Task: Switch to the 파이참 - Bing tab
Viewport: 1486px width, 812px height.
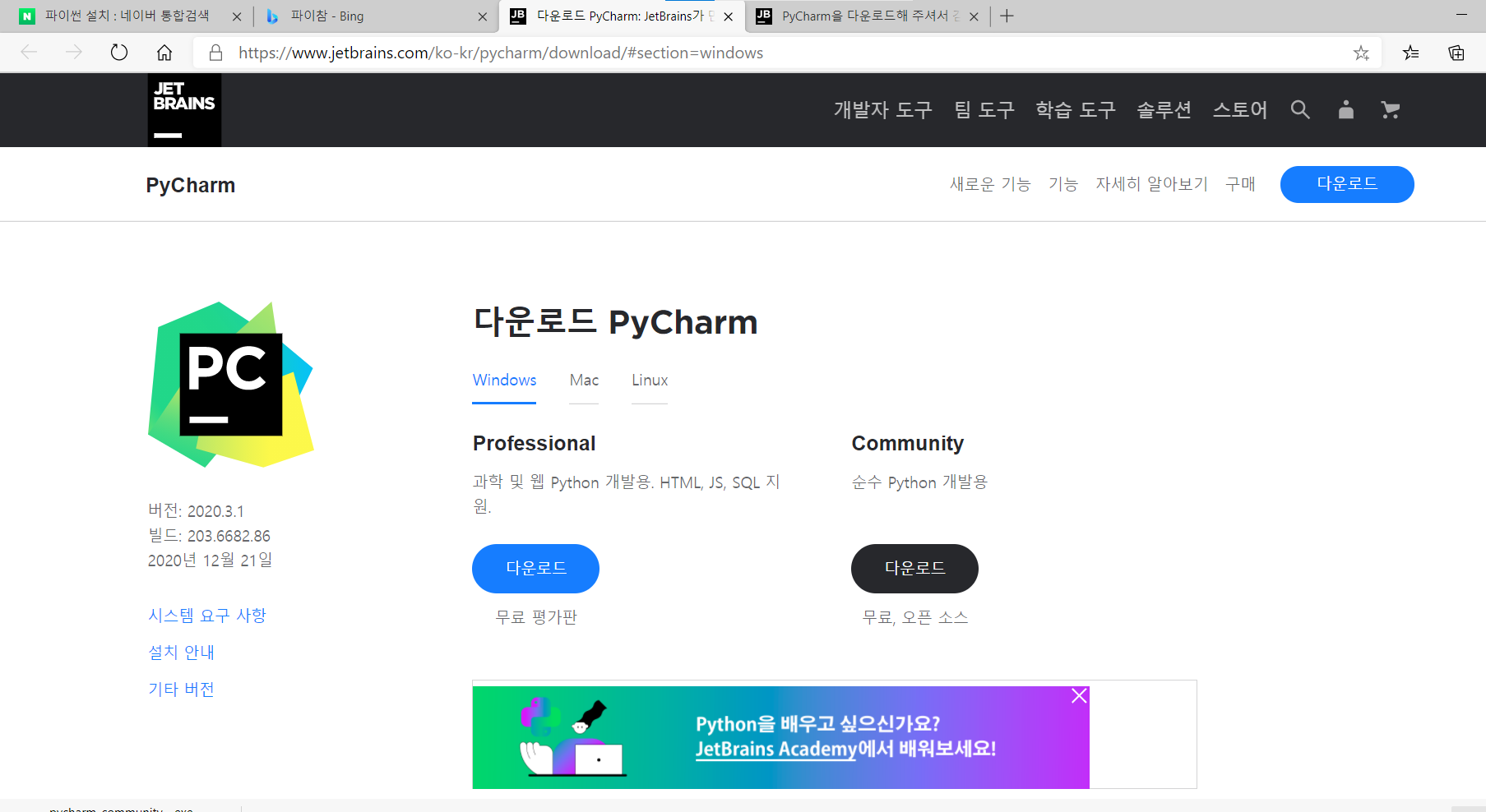Action: click(374, 16)
